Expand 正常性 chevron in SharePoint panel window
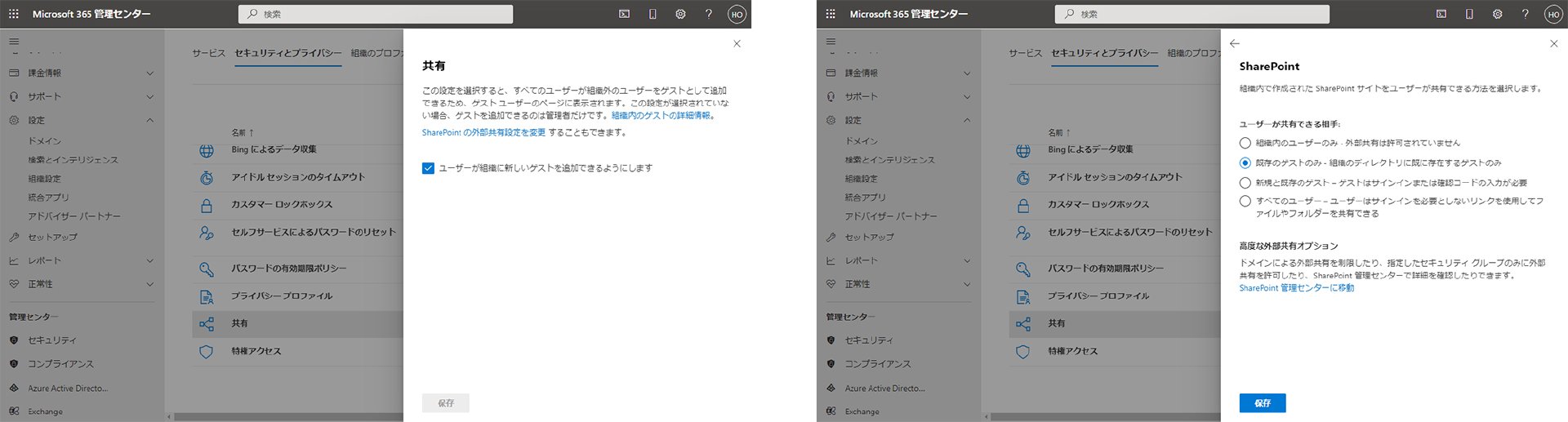This screenshot has height=422, width=1568. (x=967, y=285)
